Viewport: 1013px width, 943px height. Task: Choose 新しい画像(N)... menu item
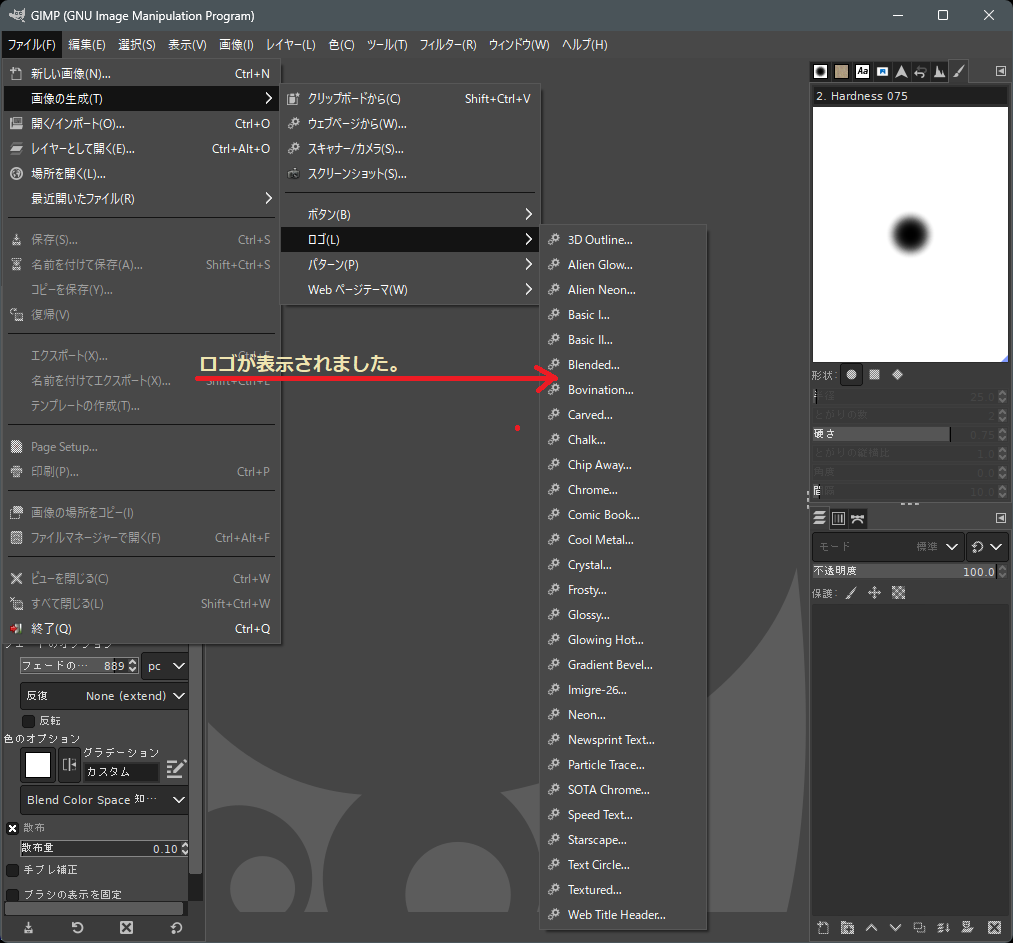tap(142, 74)
